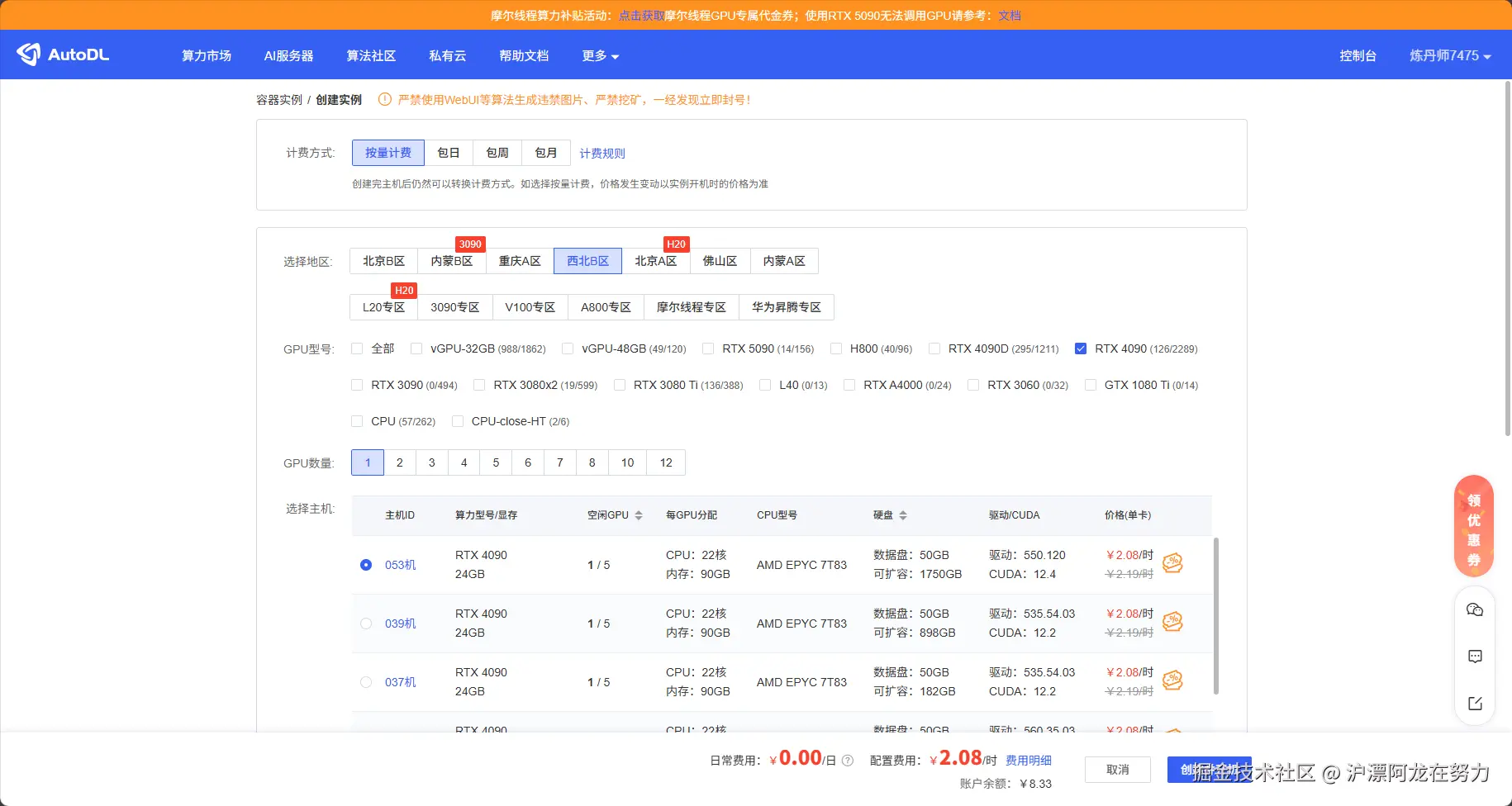Switch region to 北京A区
This screenshot has width=1512, height=806.
[x=656, y=261]
